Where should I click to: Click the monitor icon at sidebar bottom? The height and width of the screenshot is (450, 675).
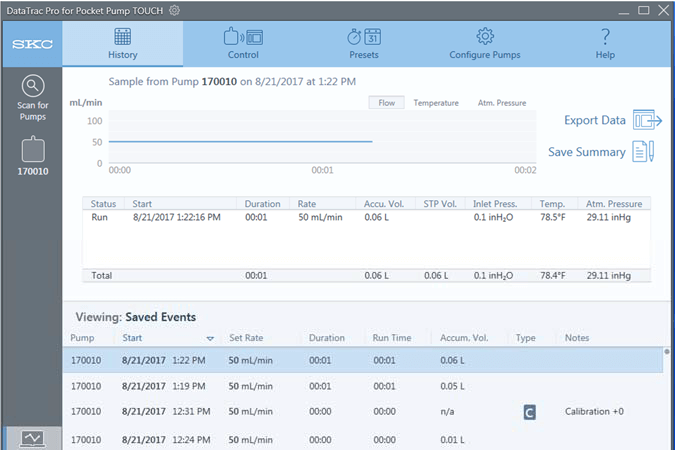33,439
